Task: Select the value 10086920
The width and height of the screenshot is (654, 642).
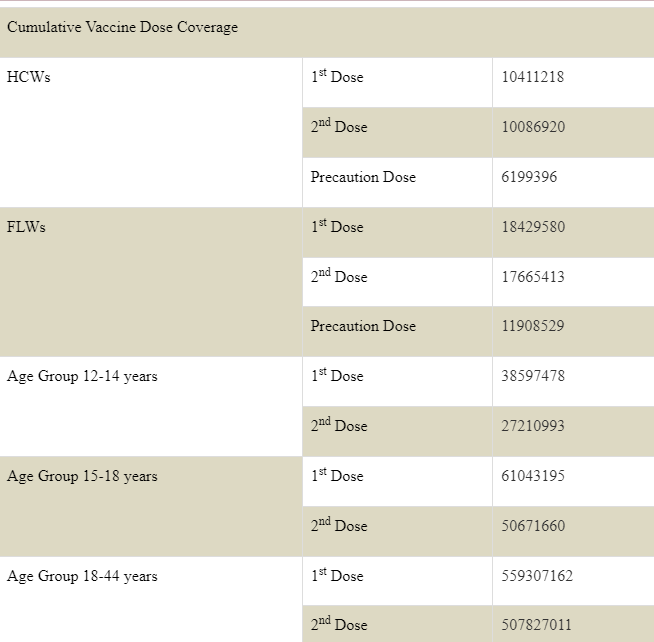Action: [x=533, y=127]
